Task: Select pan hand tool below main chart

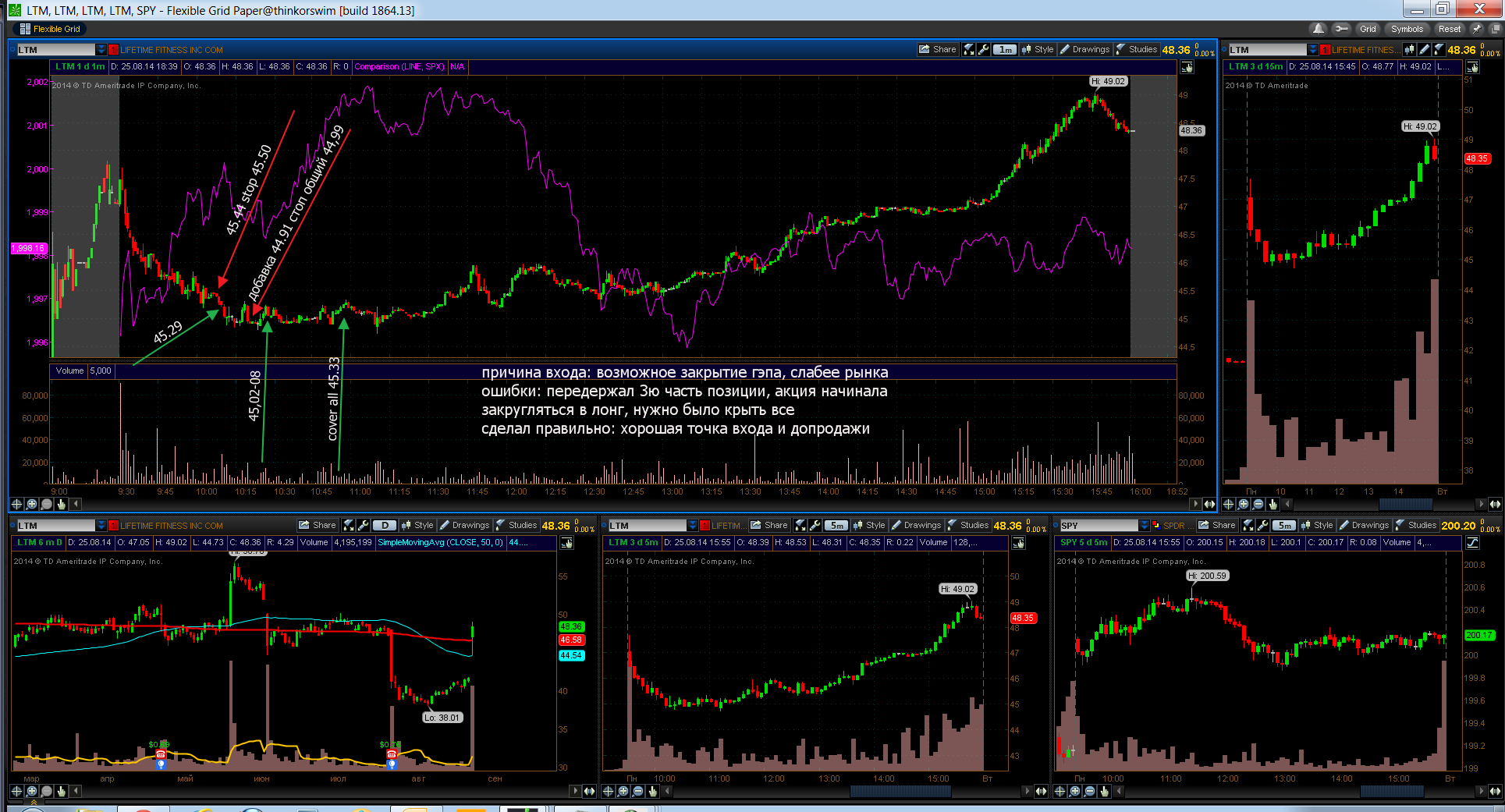Action: point(62,504)
